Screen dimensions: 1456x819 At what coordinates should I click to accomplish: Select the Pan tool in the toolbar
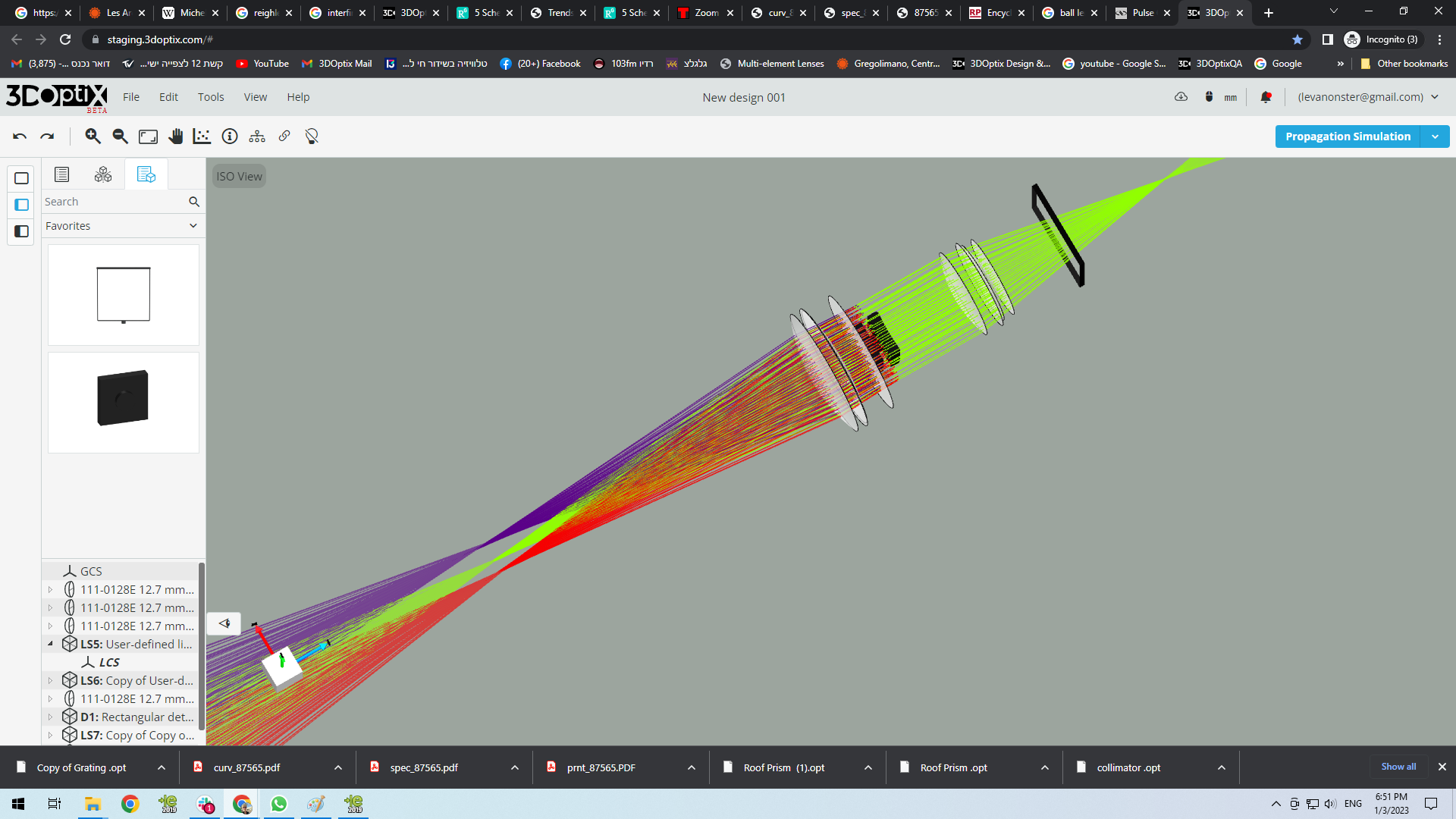175,136
